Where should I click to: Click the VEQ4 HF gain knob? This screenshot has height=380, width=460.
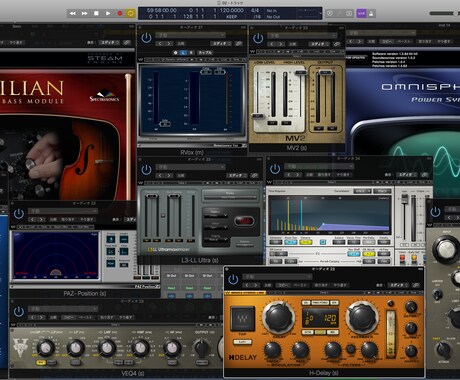[x=172, y=348]
